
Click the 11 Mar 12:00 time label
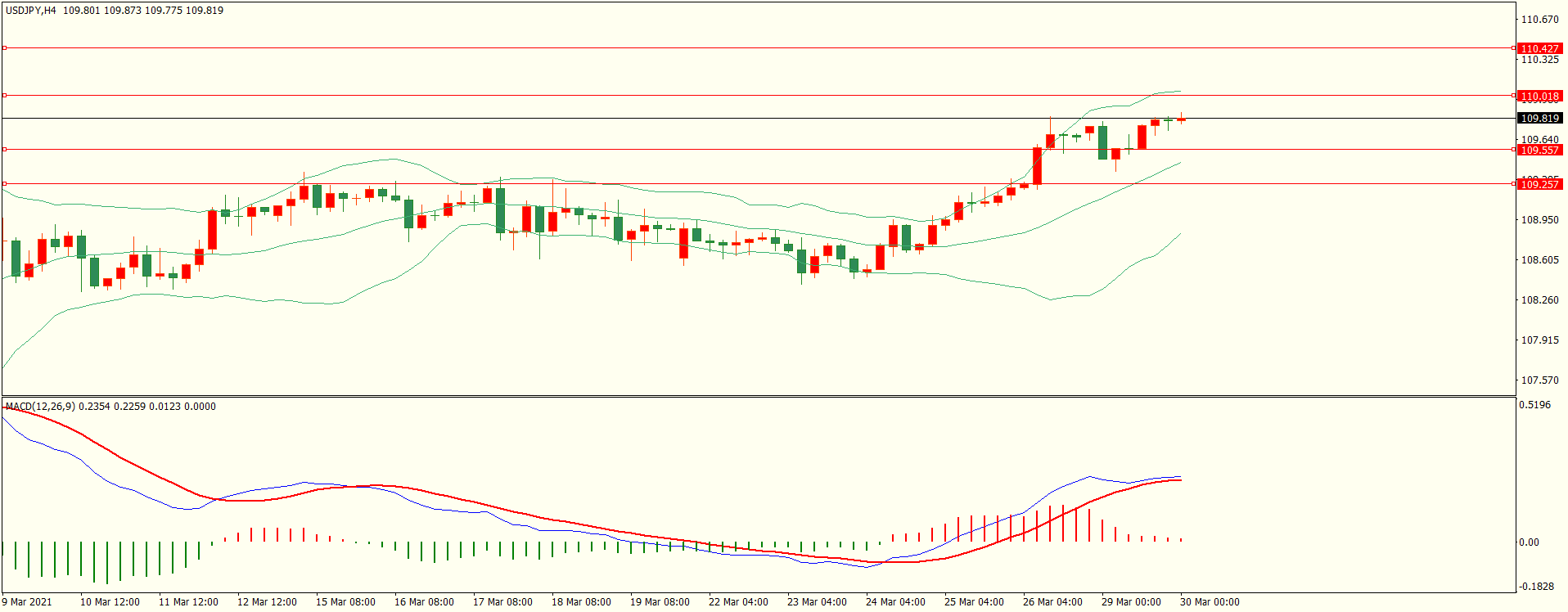(x=188, y=602)
